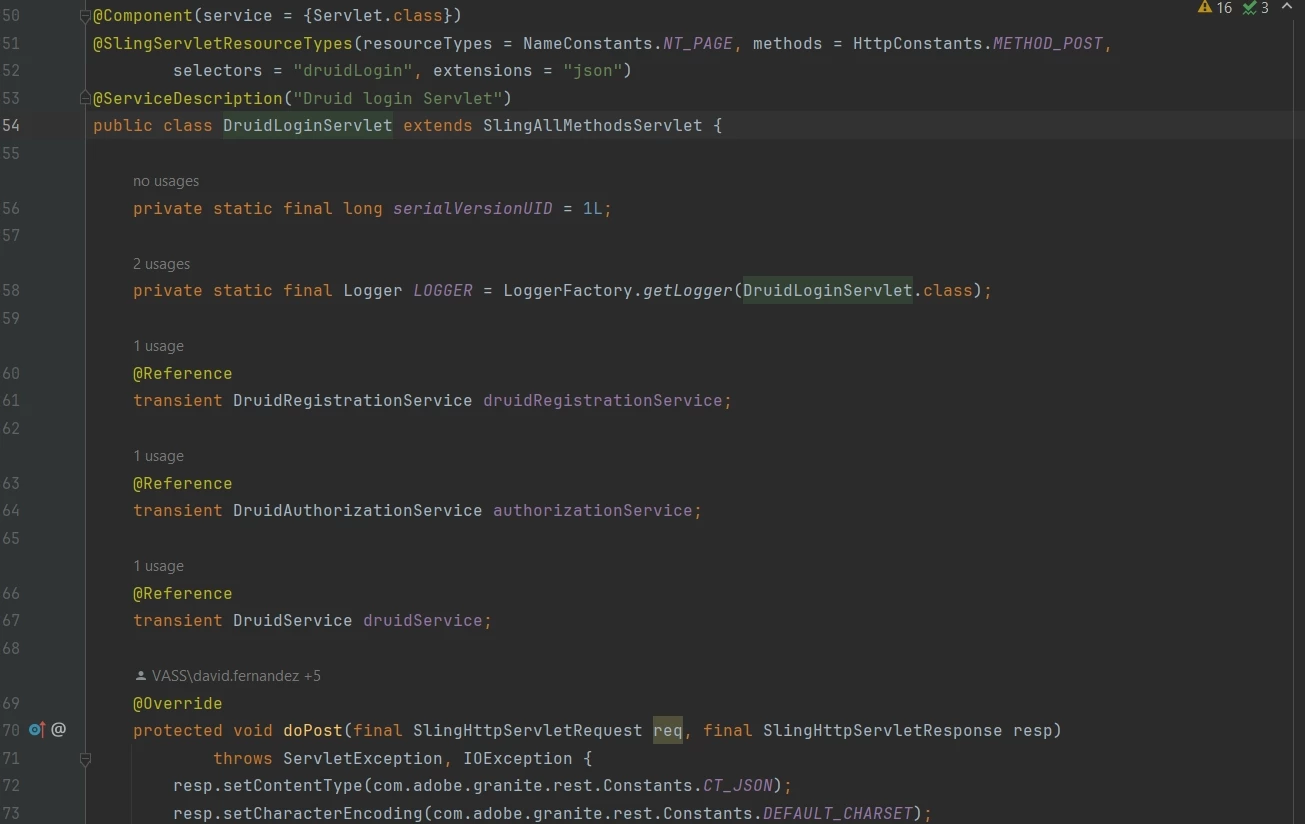Click the @SlingServletResourceTypes annotation
Screen dimensions: 1305x824
(x=223, y=44)
